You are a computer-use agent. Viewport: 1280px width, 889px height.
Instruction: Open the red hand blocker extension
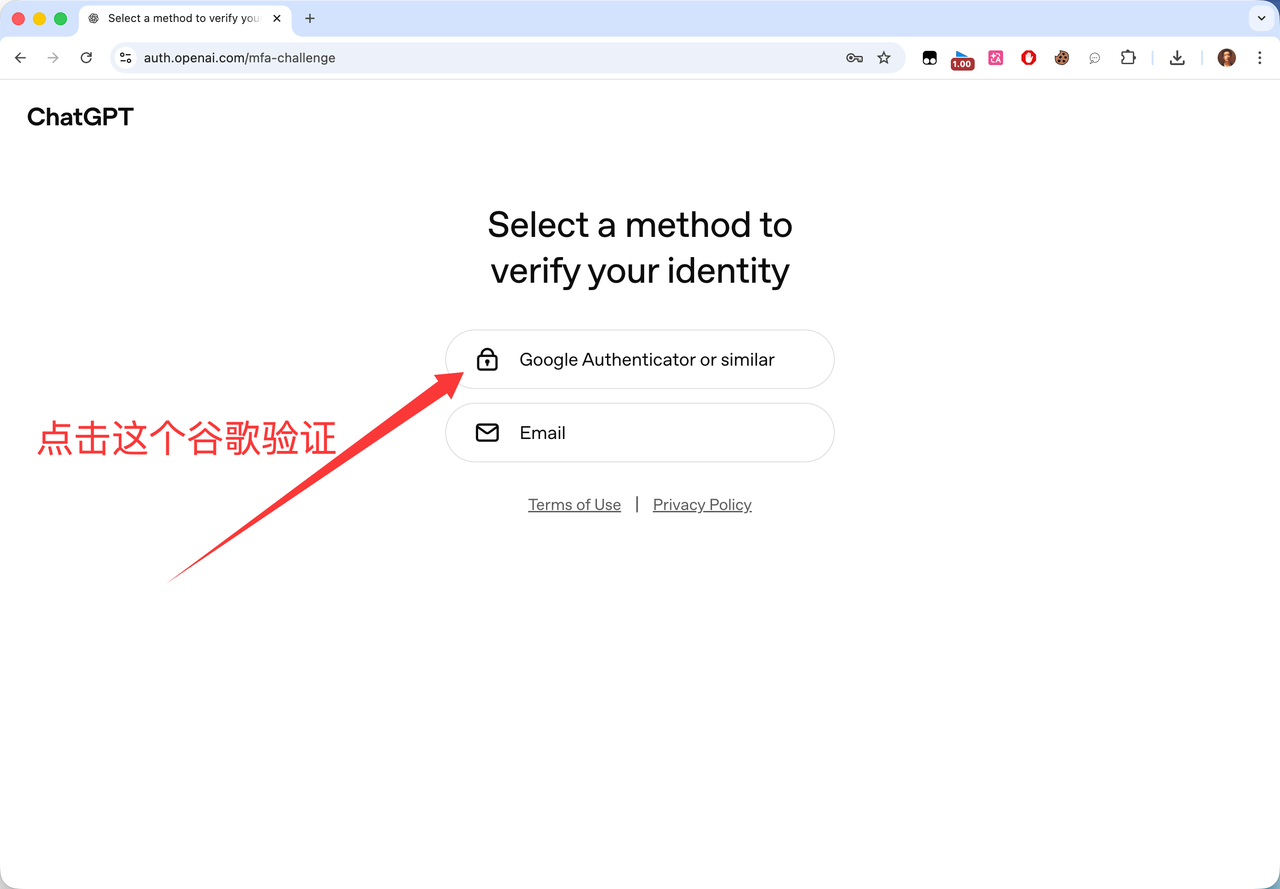click(x=1028, y=58)
